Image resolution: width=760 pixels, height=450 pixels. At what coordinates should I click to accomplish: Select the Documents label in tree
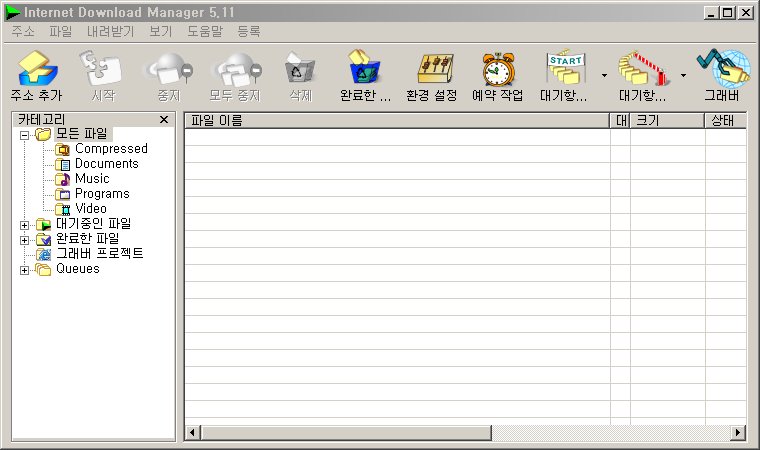click(107, 164)
